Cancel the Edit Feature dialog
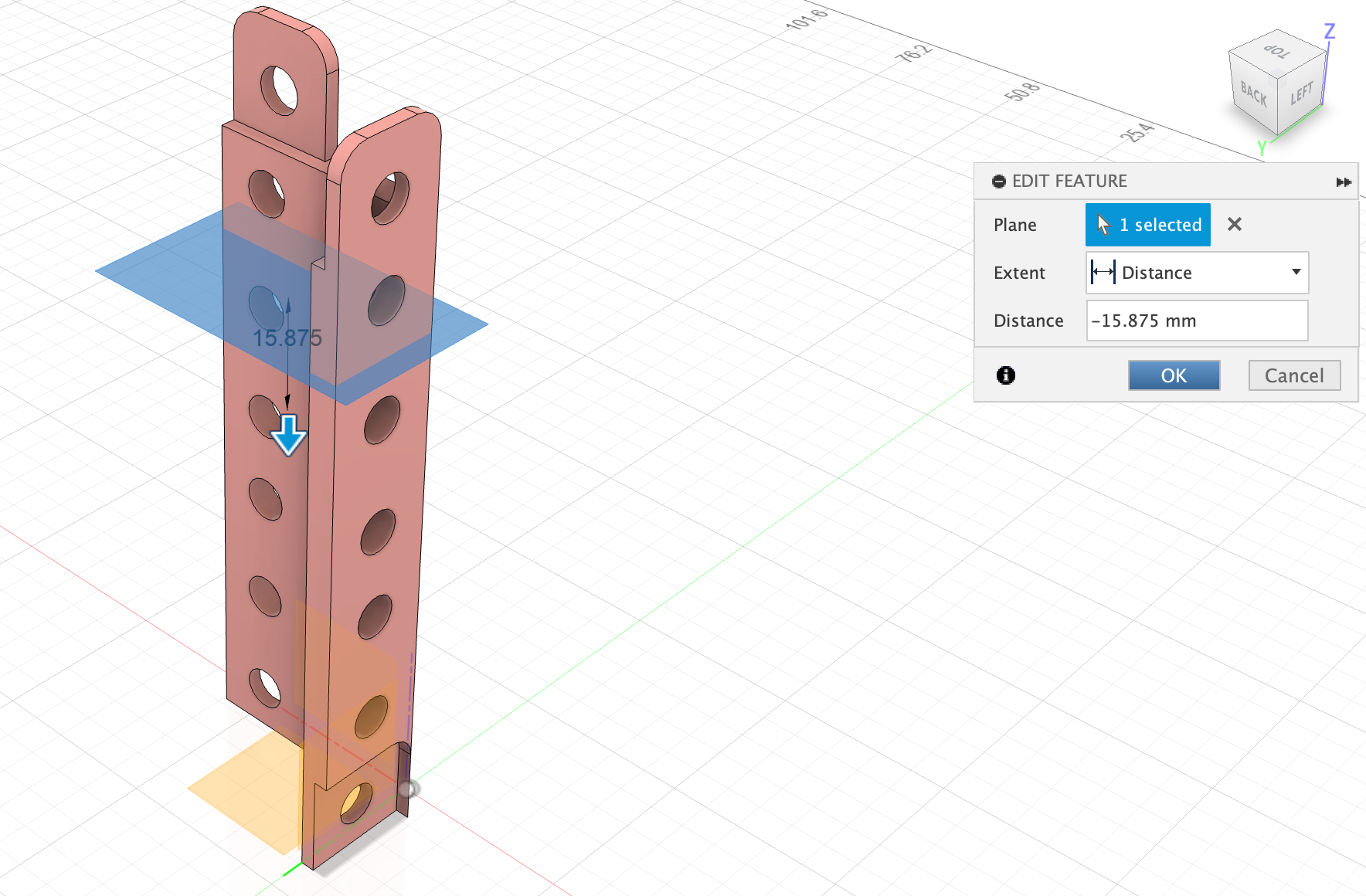Viewport: 1366px width, 896px height. pos(1294,375)
